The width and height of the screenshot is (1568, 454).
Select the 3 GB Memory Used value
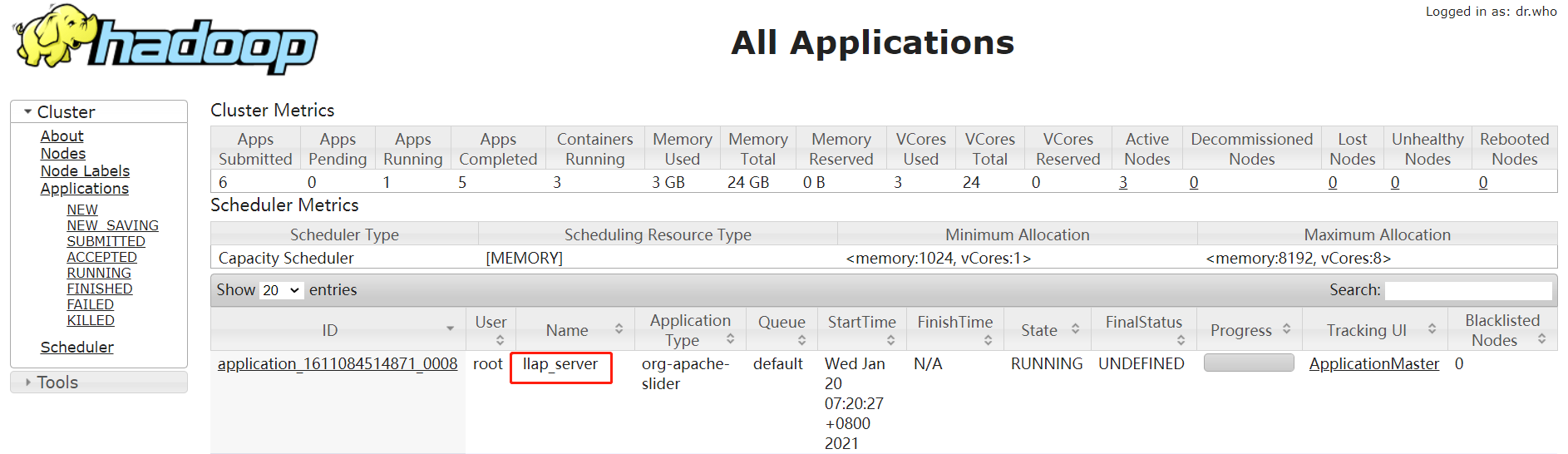point(668,183)
